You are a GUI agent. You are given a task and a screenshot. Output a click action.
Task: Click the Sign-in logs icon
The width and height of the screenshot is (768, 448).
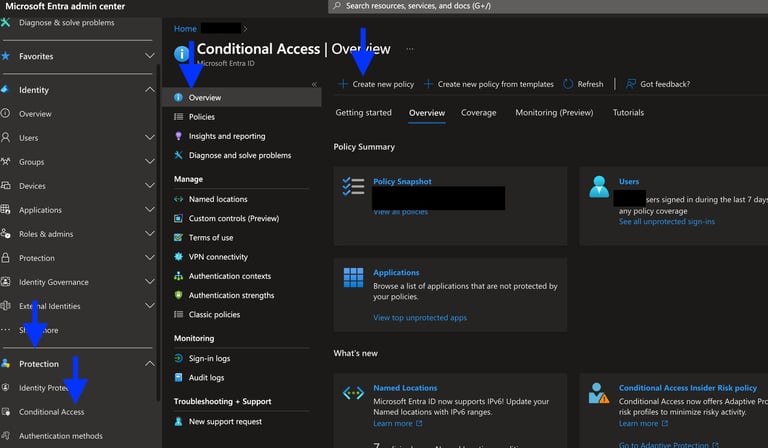pos(178,358)
